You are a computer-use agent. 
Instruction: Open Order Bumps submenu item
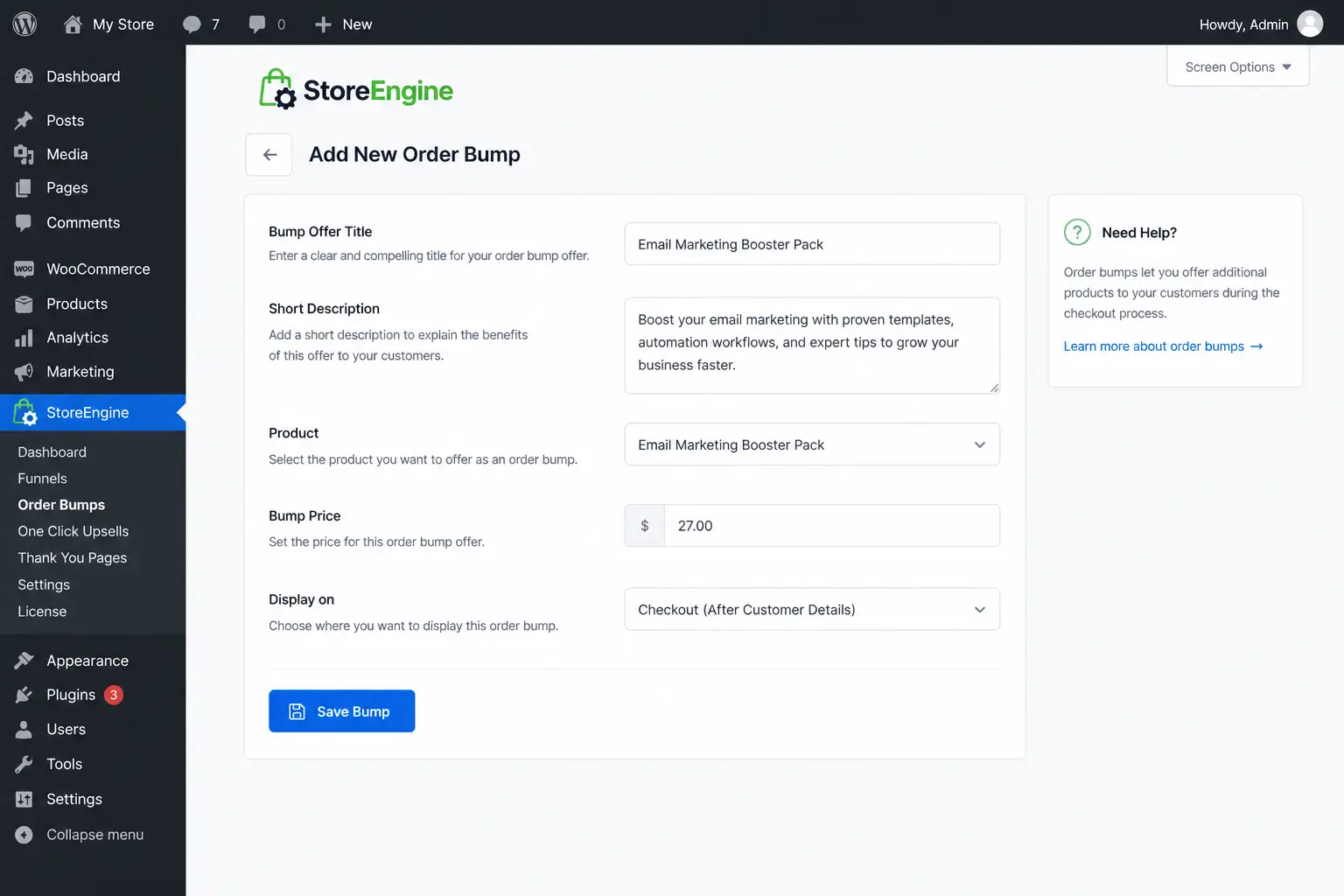pos(61,505)
